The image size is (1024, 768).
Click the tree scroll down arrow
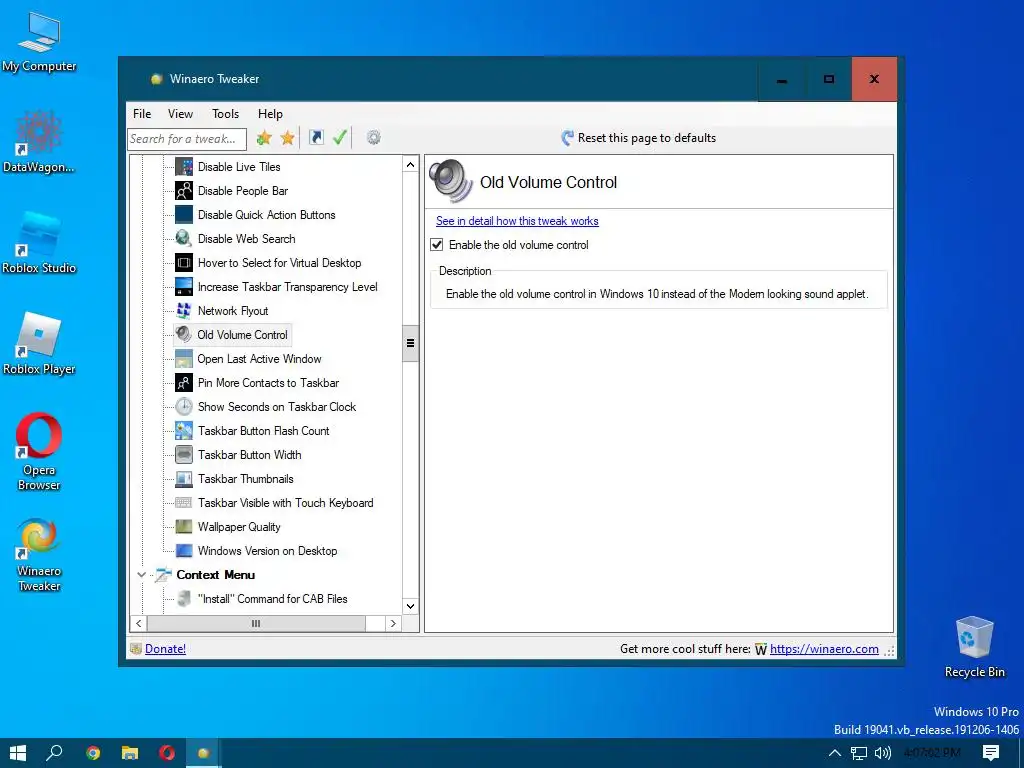(410, 606)
